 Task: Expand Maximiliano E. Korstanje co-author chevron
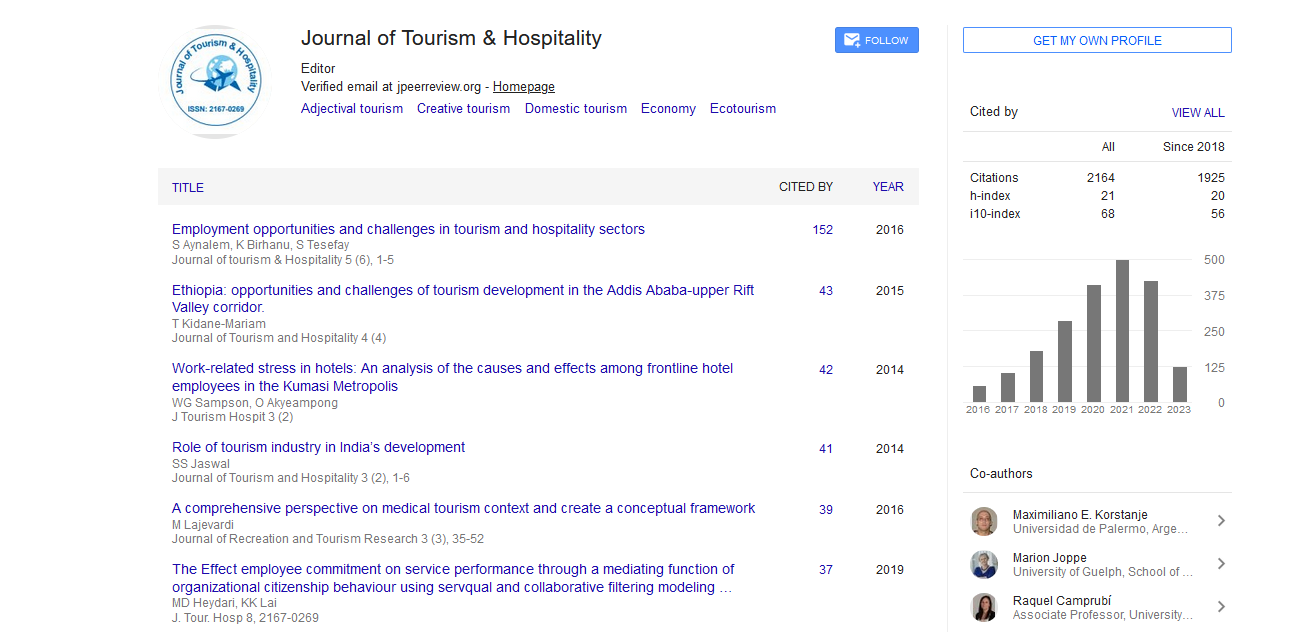click(1221, 521)
